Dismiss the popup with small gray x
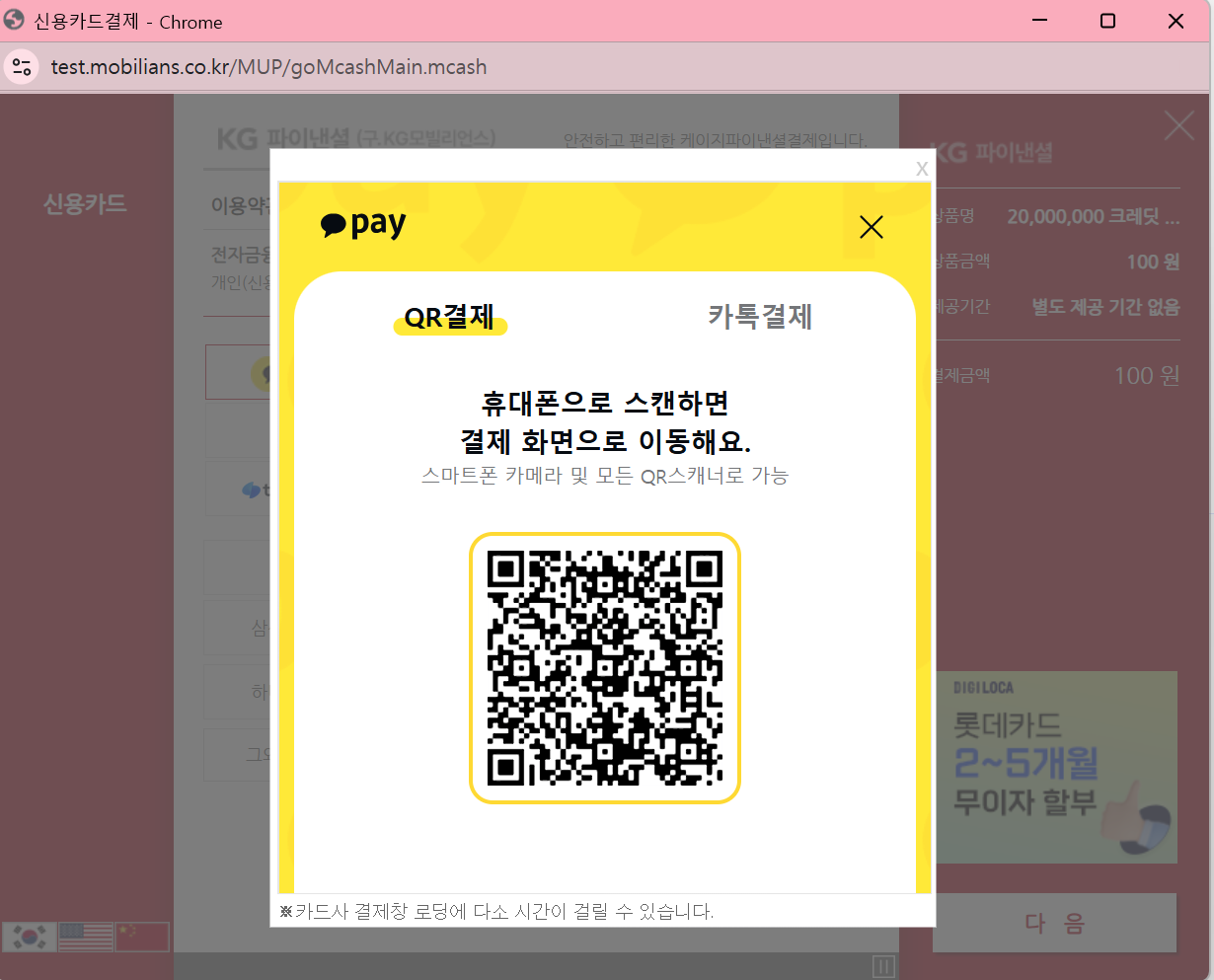 922,168
